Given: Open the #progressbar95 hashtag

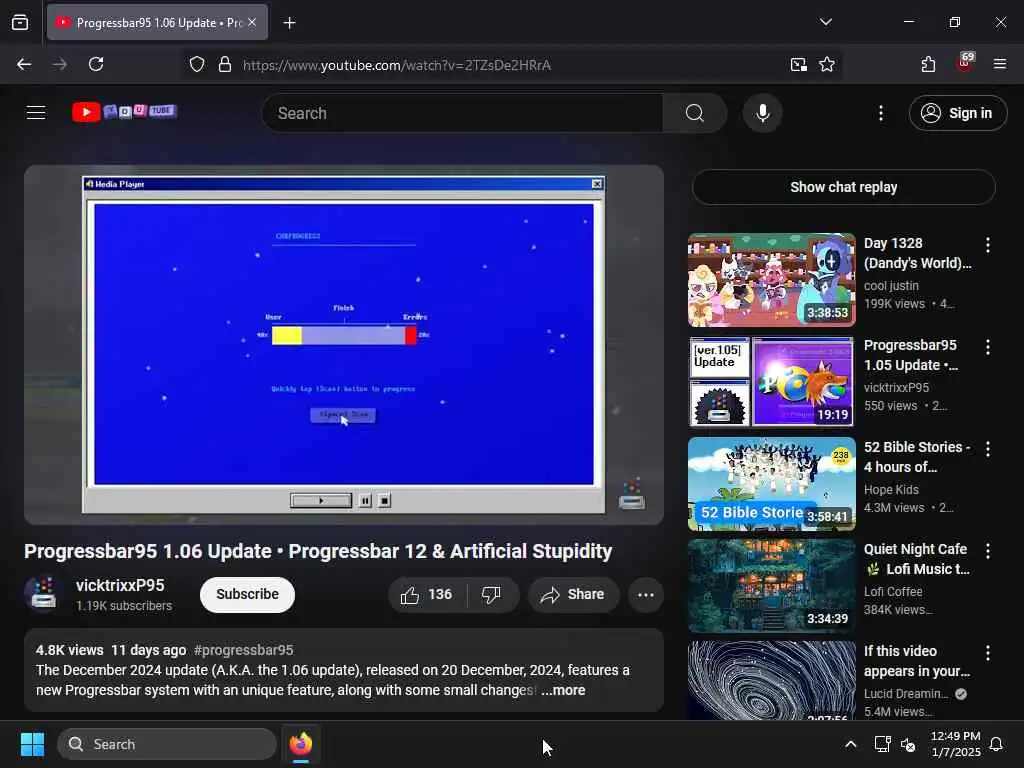Looking at the screenshot, I should [x=244, y=650].
